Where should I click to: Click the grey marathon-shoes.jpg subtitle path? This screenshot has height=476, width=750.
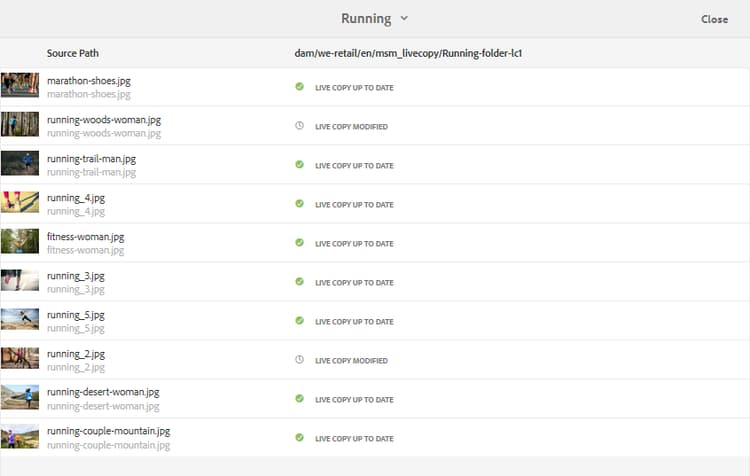(x=88, y=94)
